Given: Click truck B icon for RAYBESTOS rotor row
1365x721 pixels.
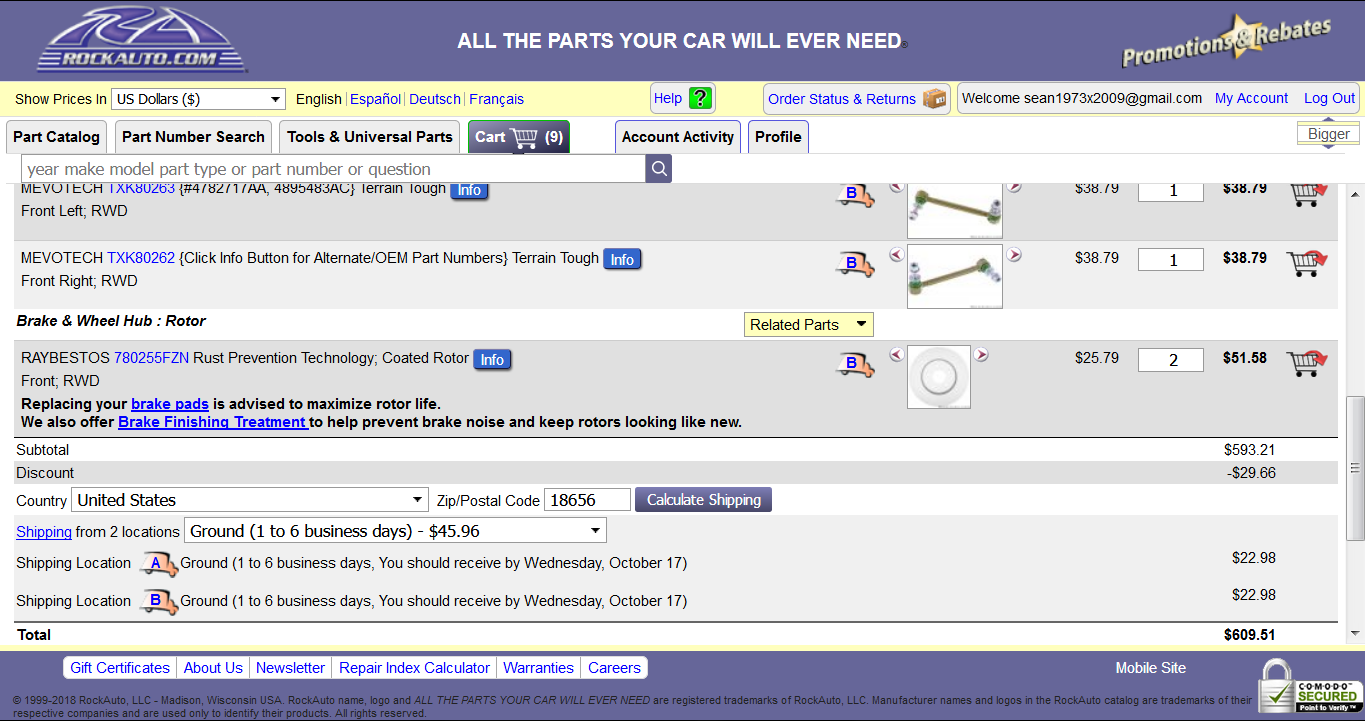Looking at the screenshot, I should pos(855,364).
